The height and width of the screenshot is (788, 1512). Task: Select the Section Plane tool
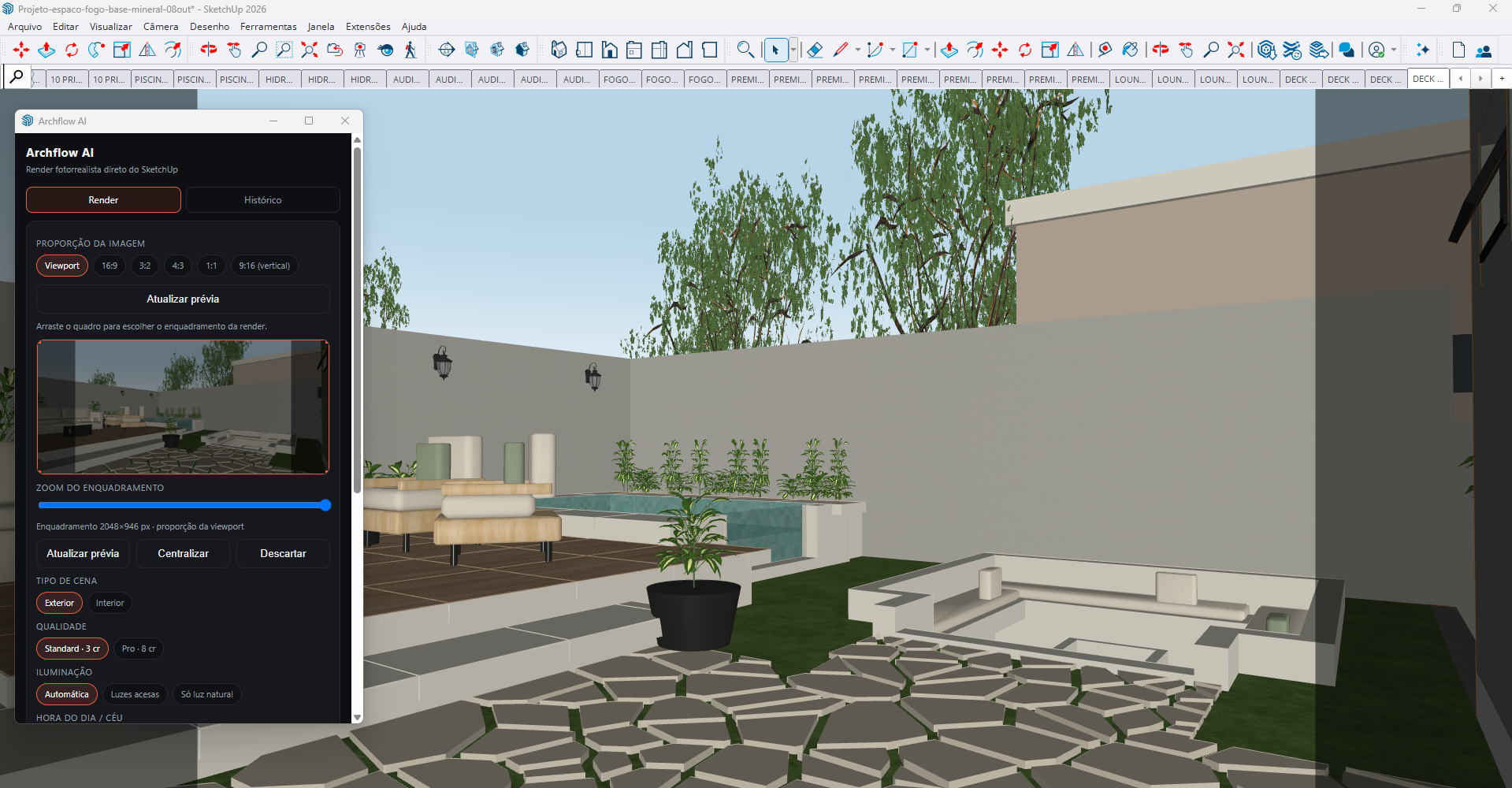point(447,50)
